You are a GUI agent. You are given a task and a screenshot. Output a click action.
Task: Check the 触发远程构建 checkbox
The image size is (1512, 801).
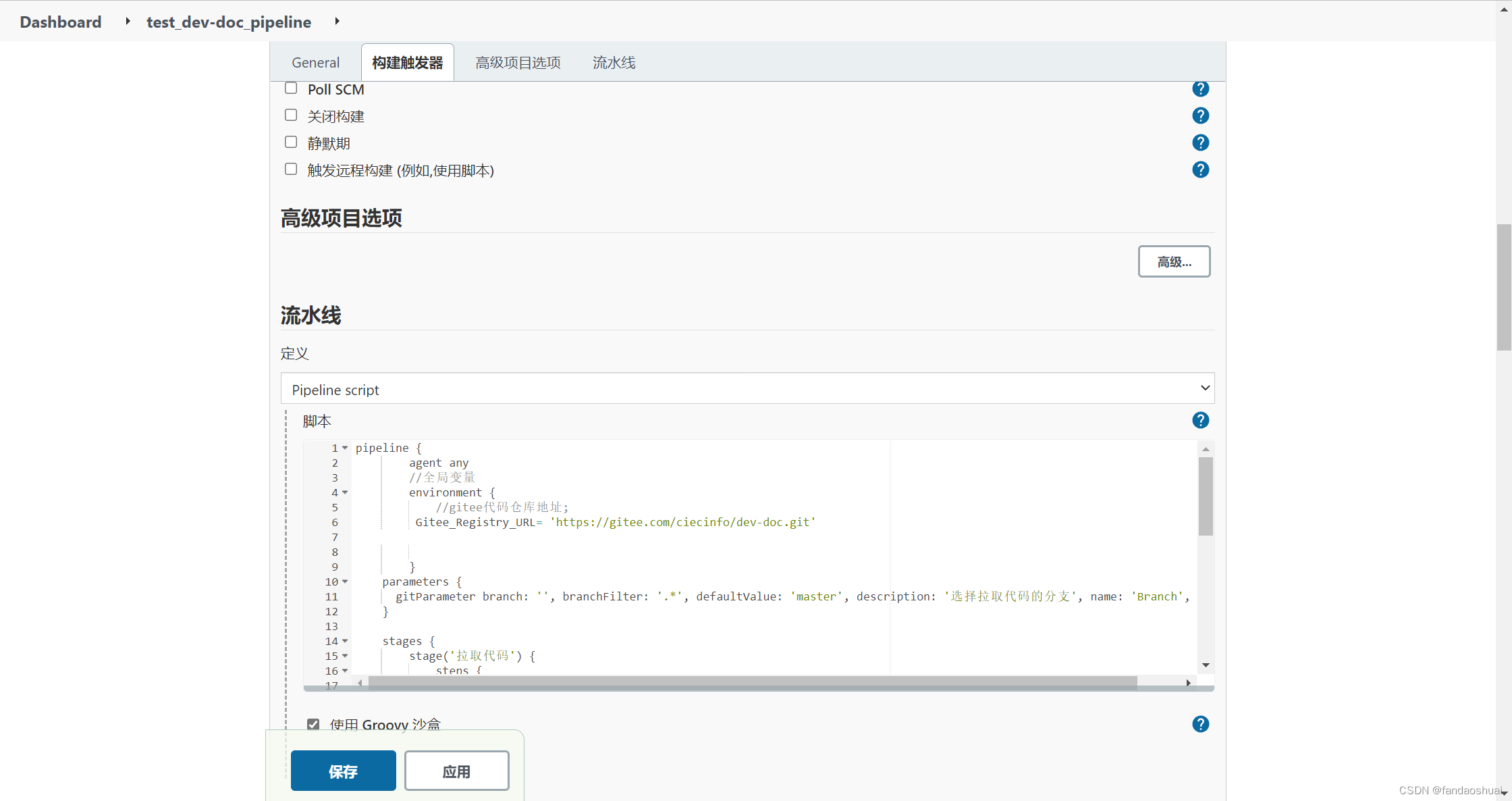click(290, 169)
